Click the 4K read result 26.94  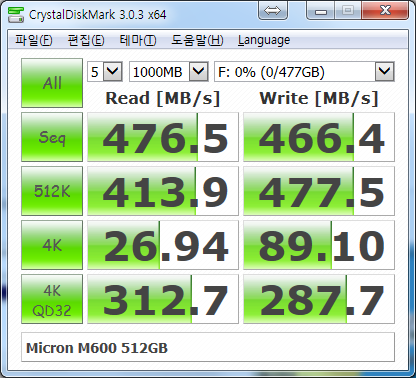[x=163, y=245]
